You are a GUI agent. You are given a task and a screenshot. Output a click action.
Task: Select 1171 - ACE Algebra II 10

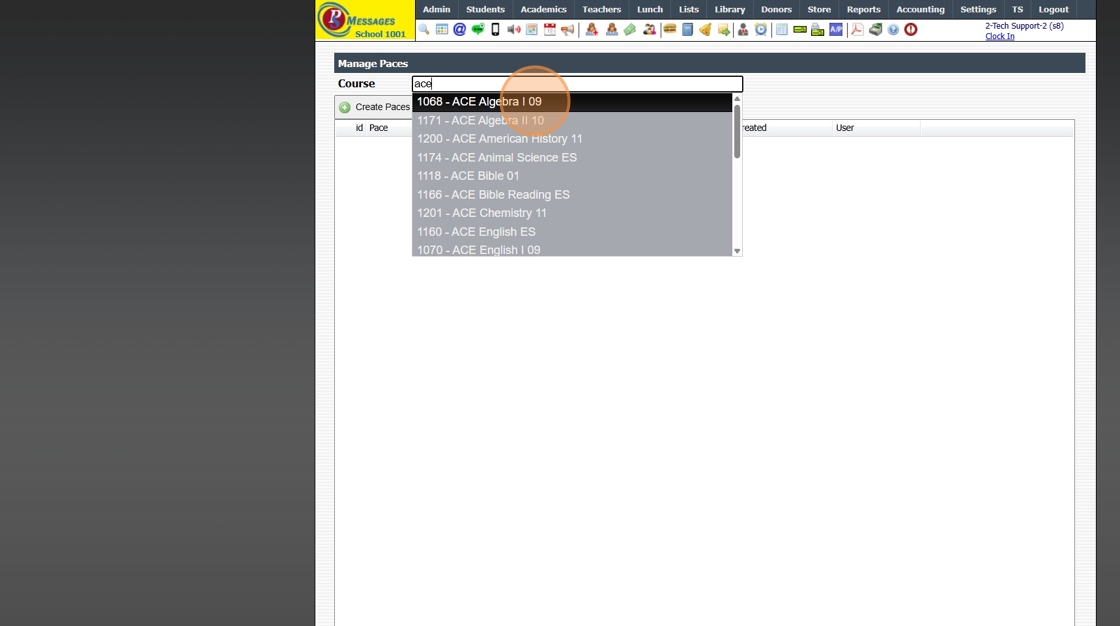click(x=572, y=120)
